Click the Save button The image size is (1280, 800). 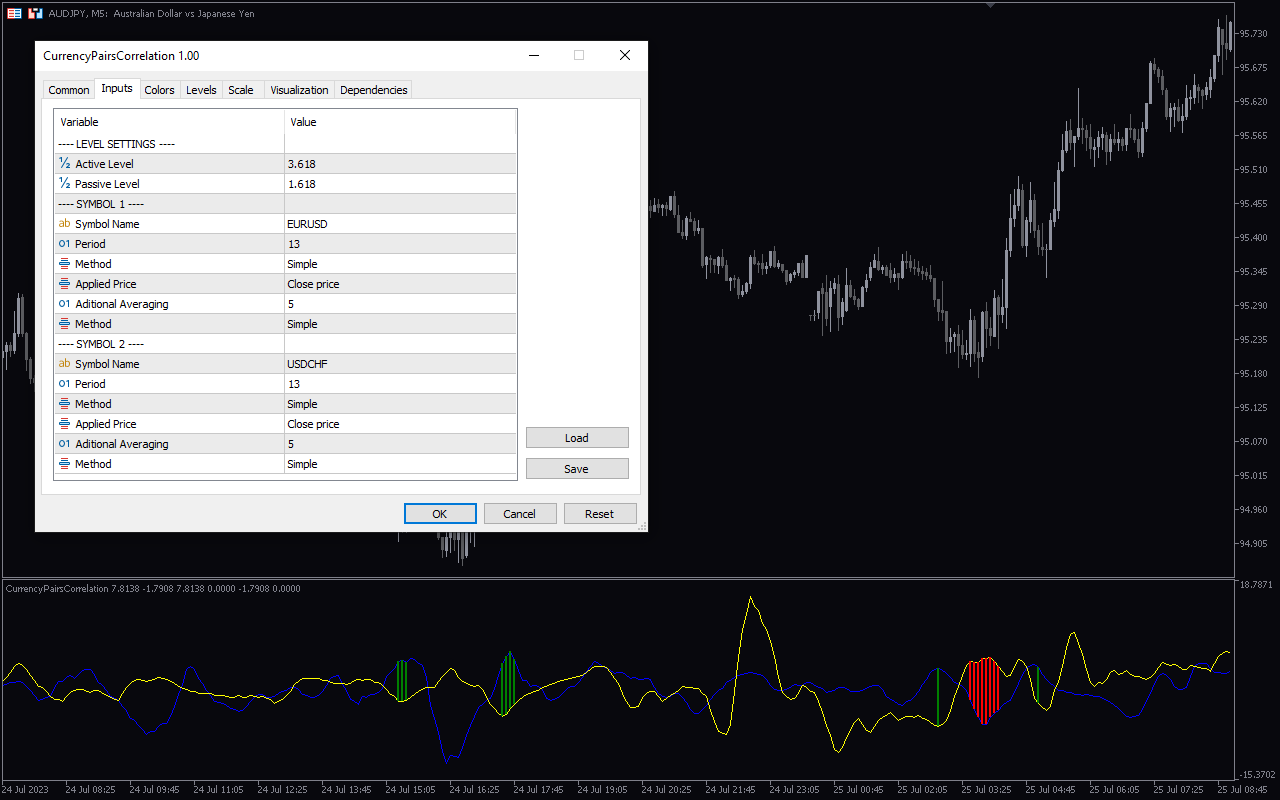[x=577, y=469]
